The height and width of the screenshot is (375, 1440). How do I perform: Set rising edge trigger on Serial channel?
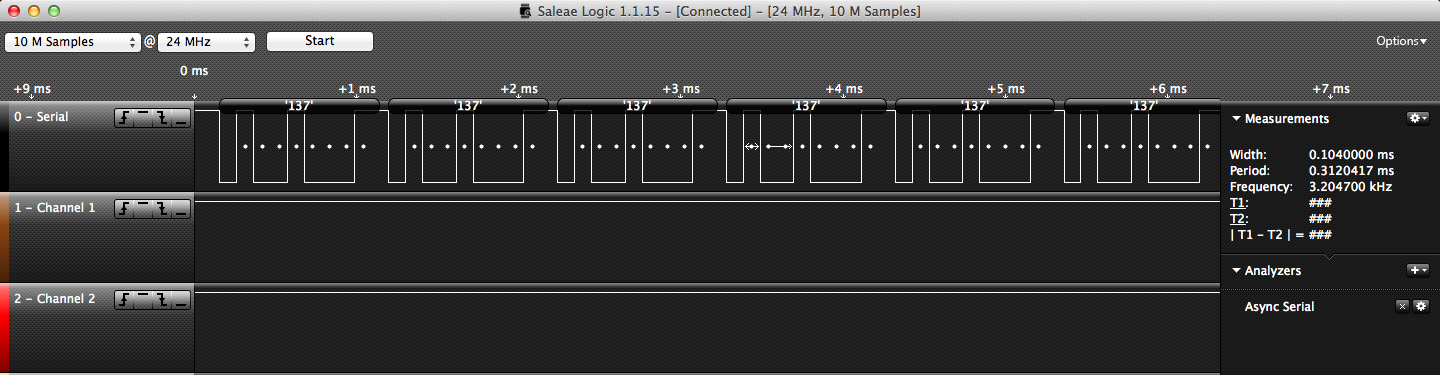click(124, 118)
